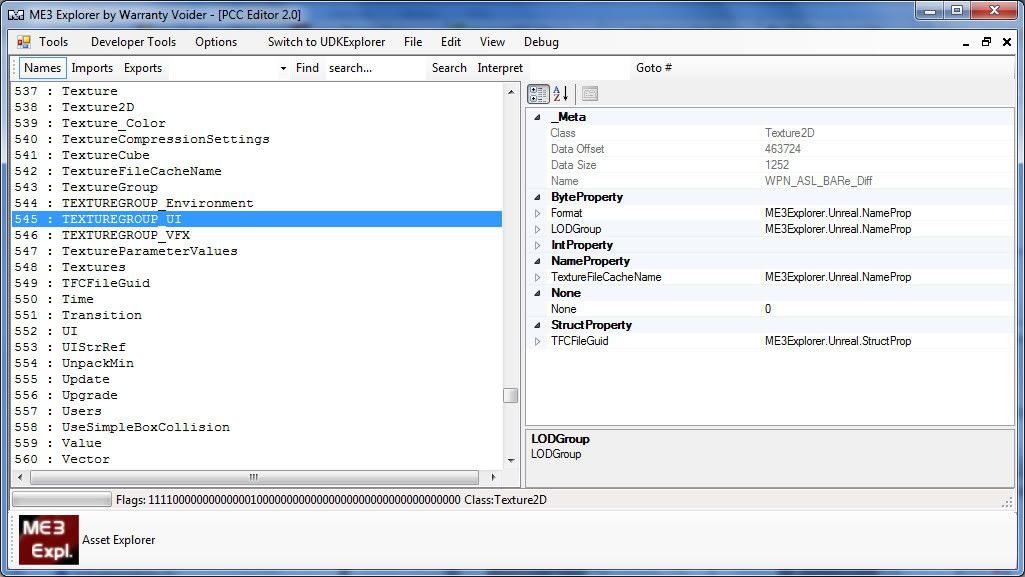Click the Tools menu icon
Screen dimensions: 1025x577
[24, 42]
